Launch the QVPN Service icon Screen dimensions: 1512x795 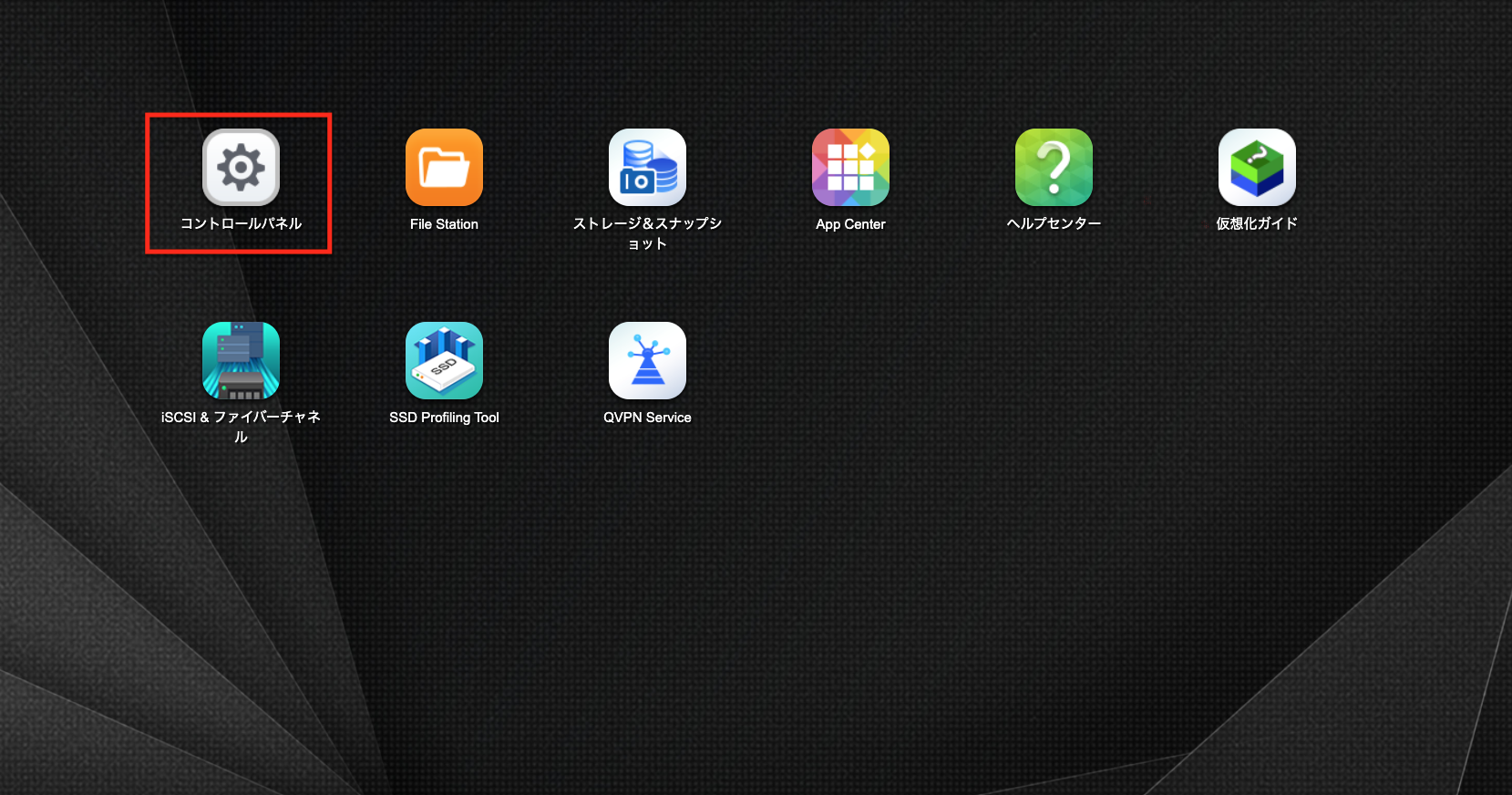(x=647, y=360)
